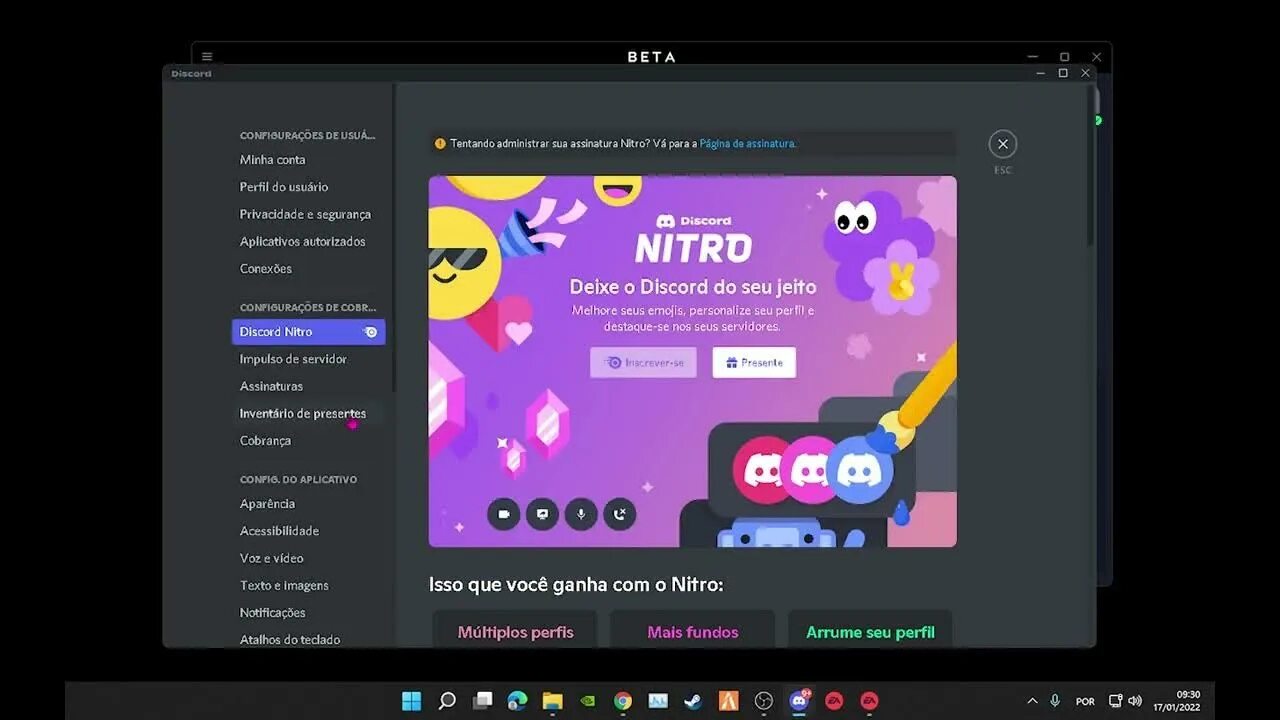Close settings with the ESC circle button
The width and height of the screenshot is (1280, 720).
pyautogui.click(x=1002, y=145)
